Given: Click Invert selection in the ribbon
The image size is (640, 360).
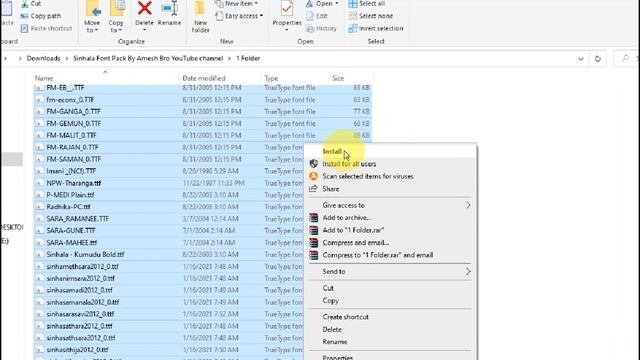Looking at the screenshot, I should tap(376, 29).
